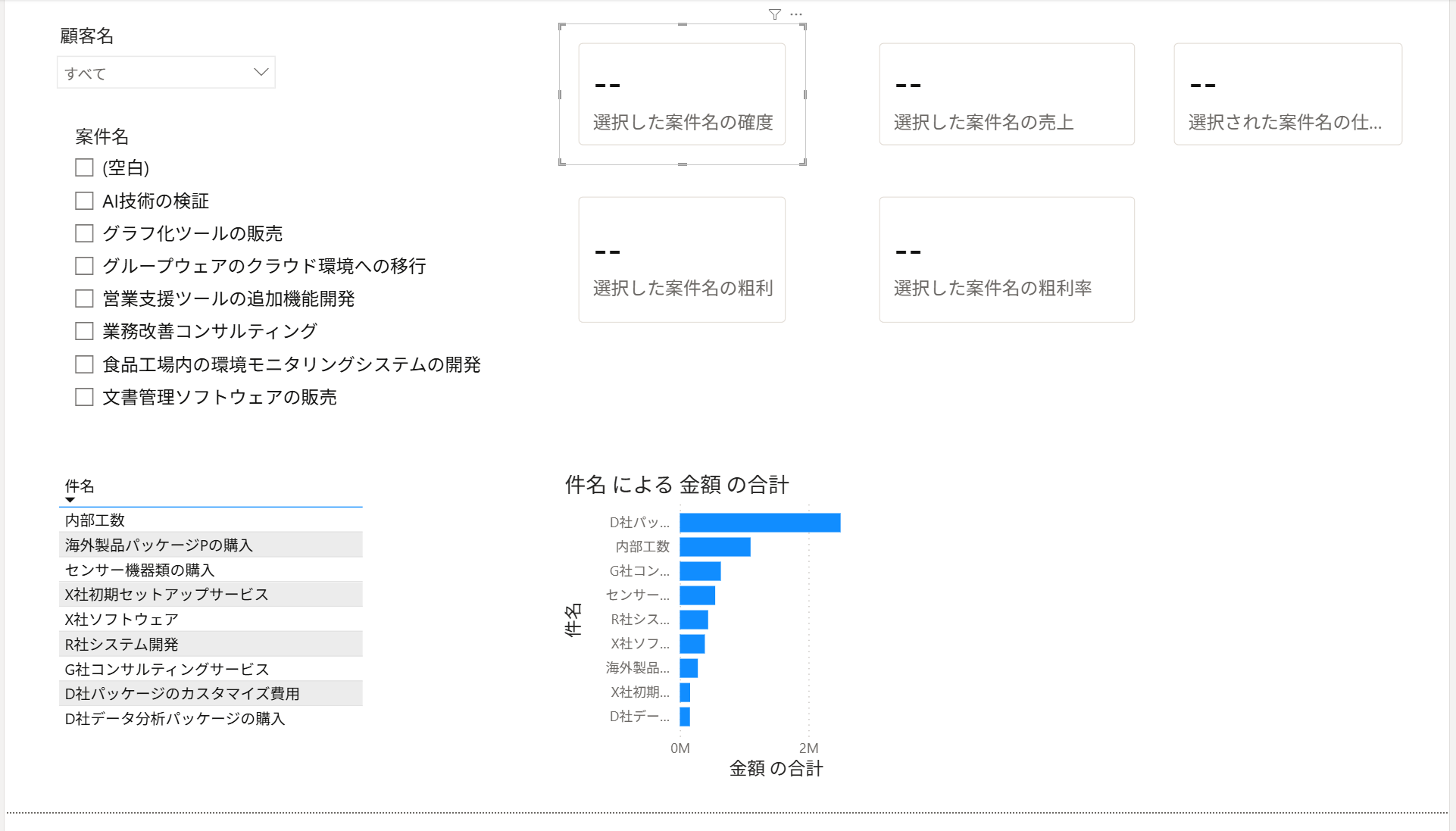Enable the グループウェアのクラウド環境への移行 checkbox
Image resolution: width=1456 pixels, height=831 pixels.
[x=84, y=266]
